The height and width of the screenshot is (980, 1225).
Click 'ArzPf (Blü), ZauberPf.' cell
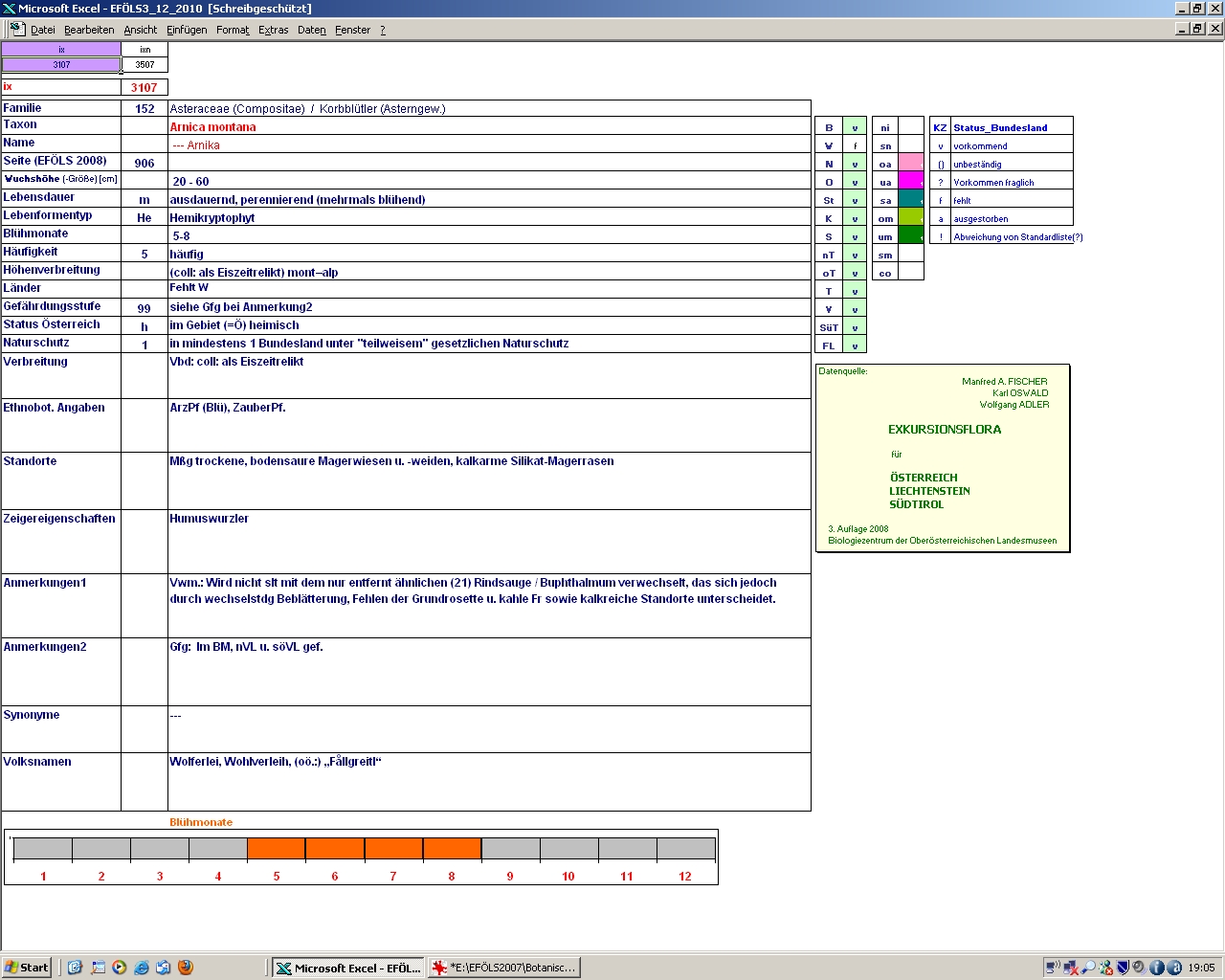[489, 425]
